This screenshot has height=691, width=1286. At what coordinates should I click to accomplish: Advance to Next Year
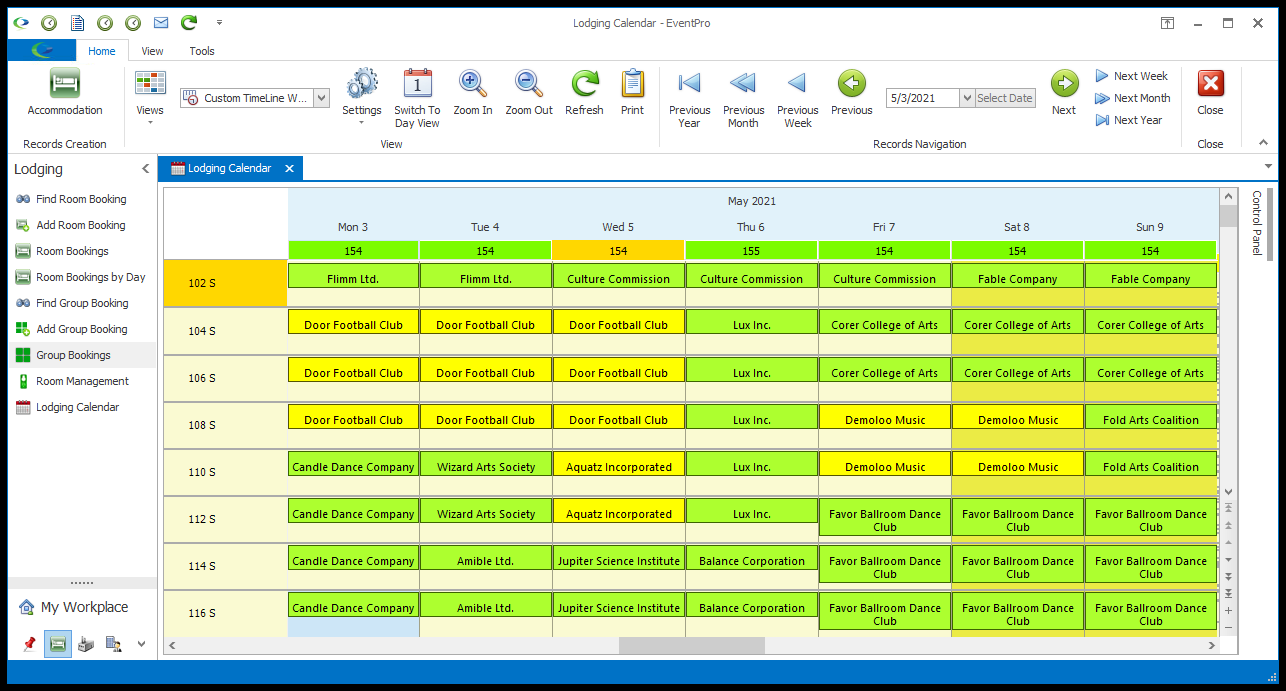click(1129, 120)
